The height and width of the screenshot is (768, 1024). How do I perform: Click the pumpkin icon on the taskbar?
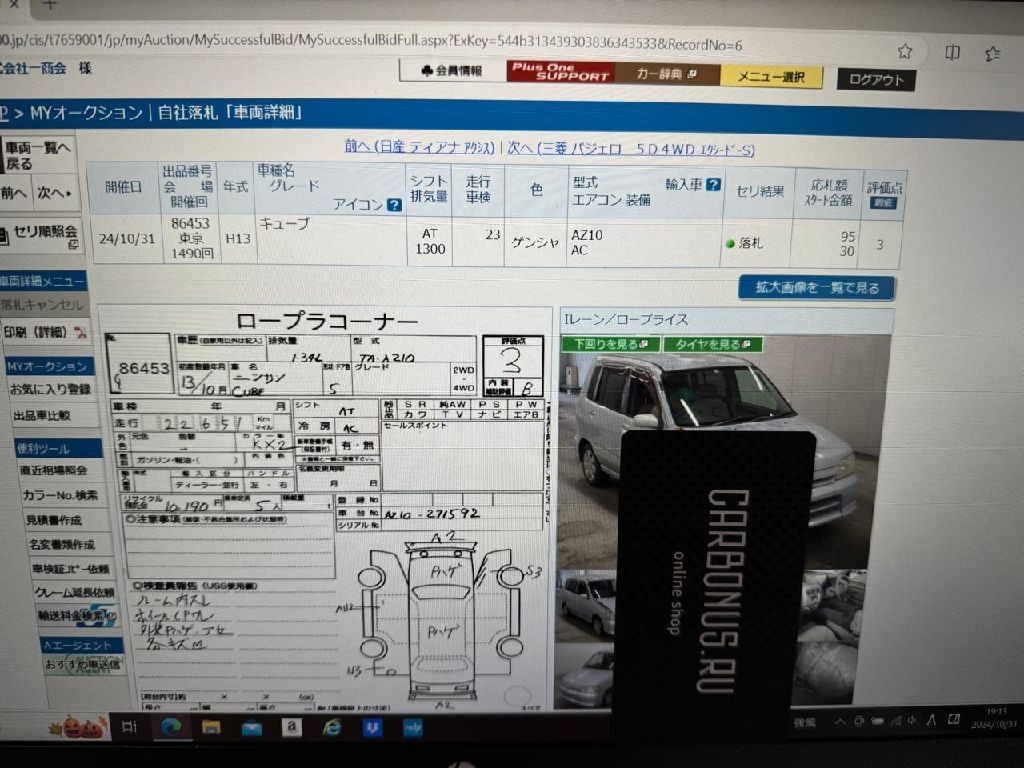coord(78,726)
